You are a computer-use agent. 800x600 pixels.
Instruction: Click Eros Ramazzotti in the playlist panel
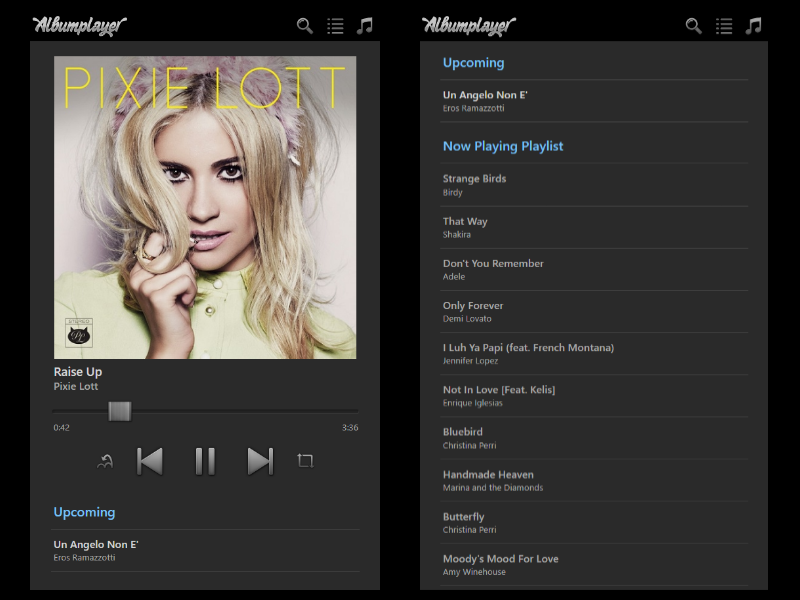coord(473,108)
